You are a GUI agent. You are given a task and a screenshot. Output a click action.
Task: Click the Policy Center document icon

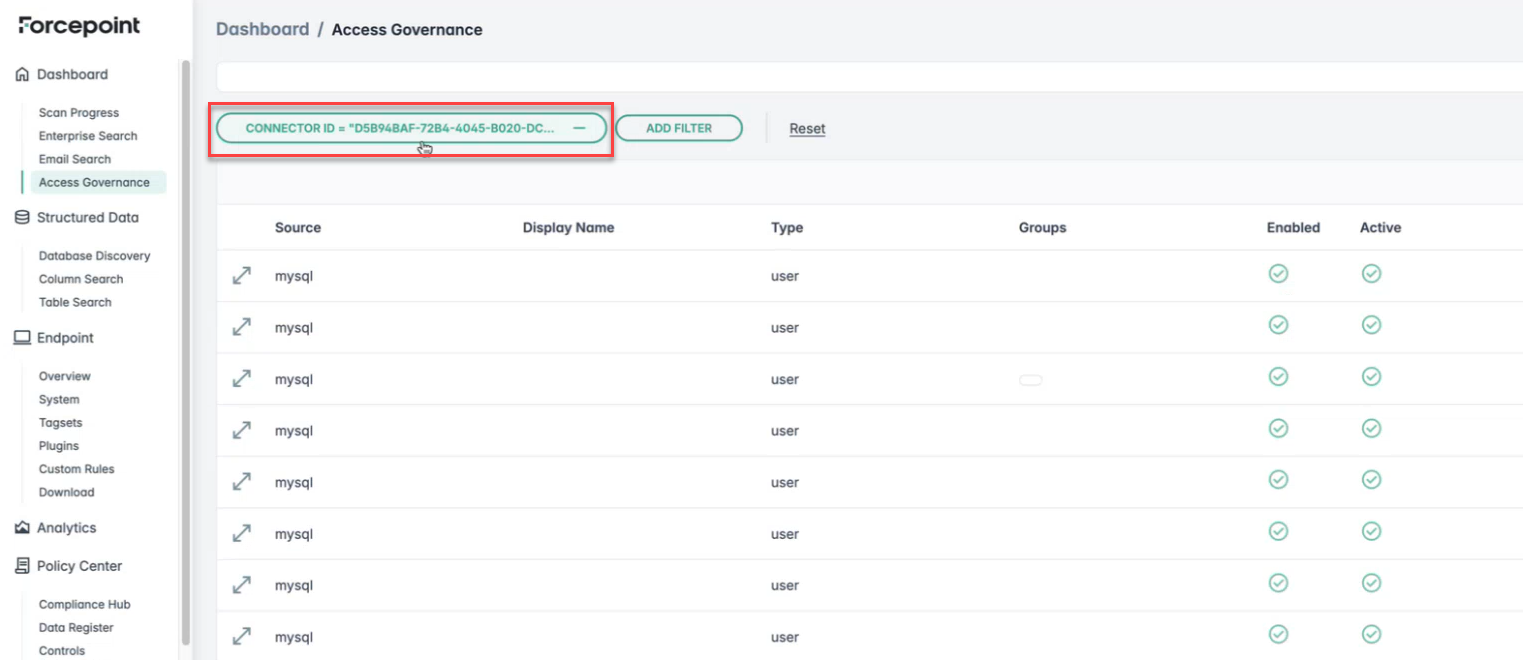pos(22,566)
